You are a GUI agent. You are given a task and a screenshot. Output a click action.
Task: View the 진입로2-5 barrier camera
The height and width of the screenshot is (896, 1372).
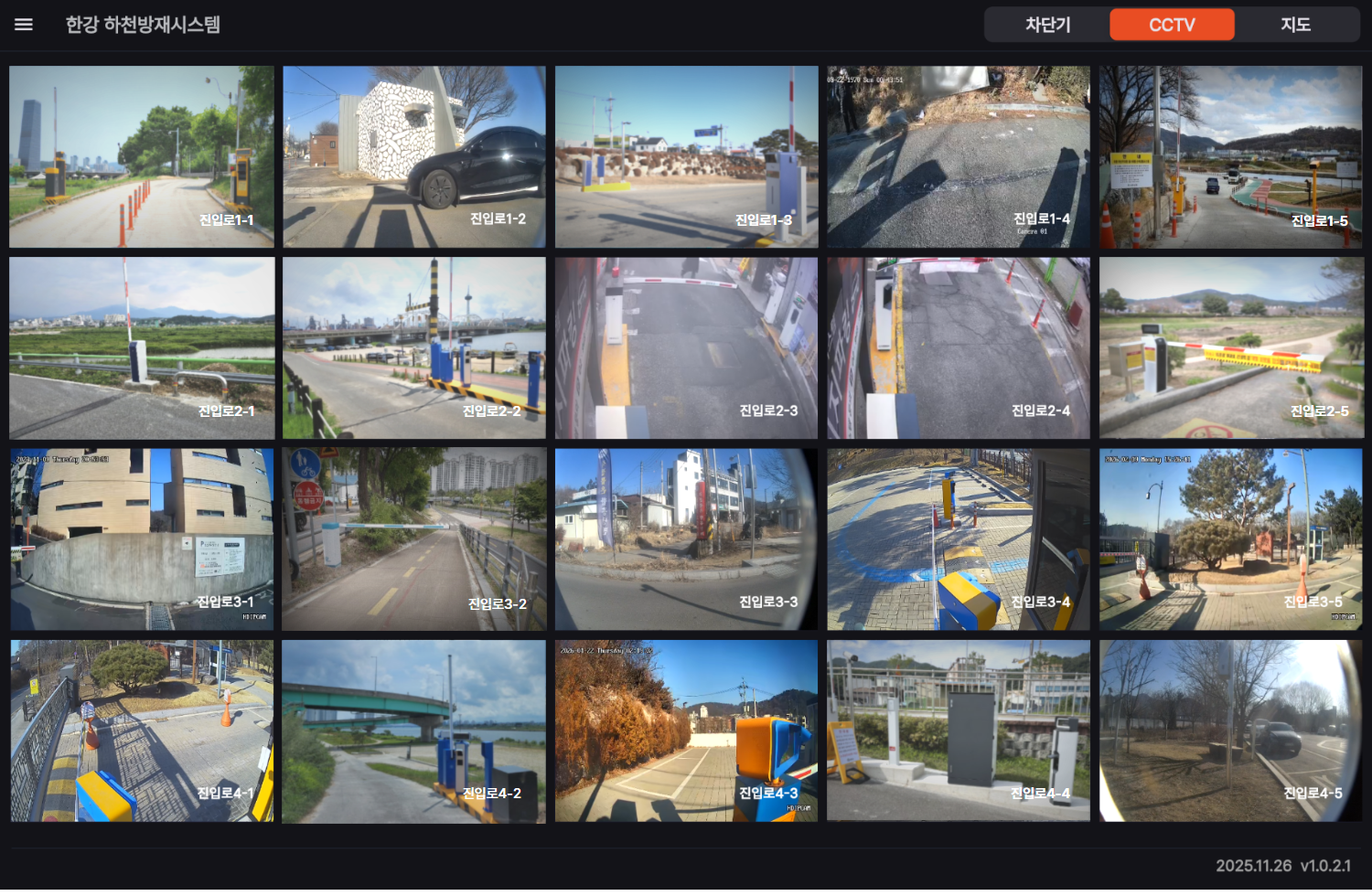point(1230,347)
